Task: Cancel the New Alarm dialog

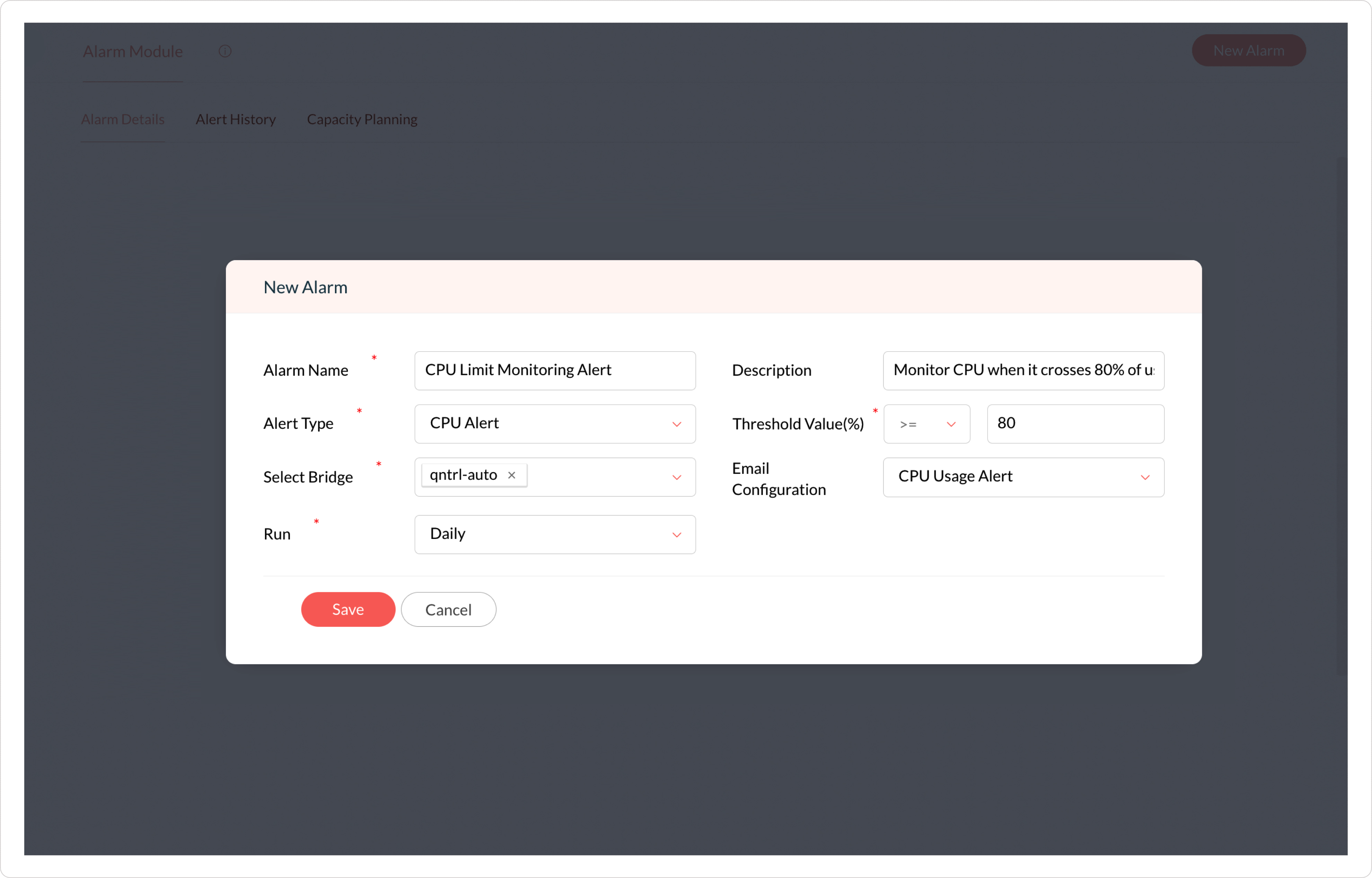Action: pos(448,610)
